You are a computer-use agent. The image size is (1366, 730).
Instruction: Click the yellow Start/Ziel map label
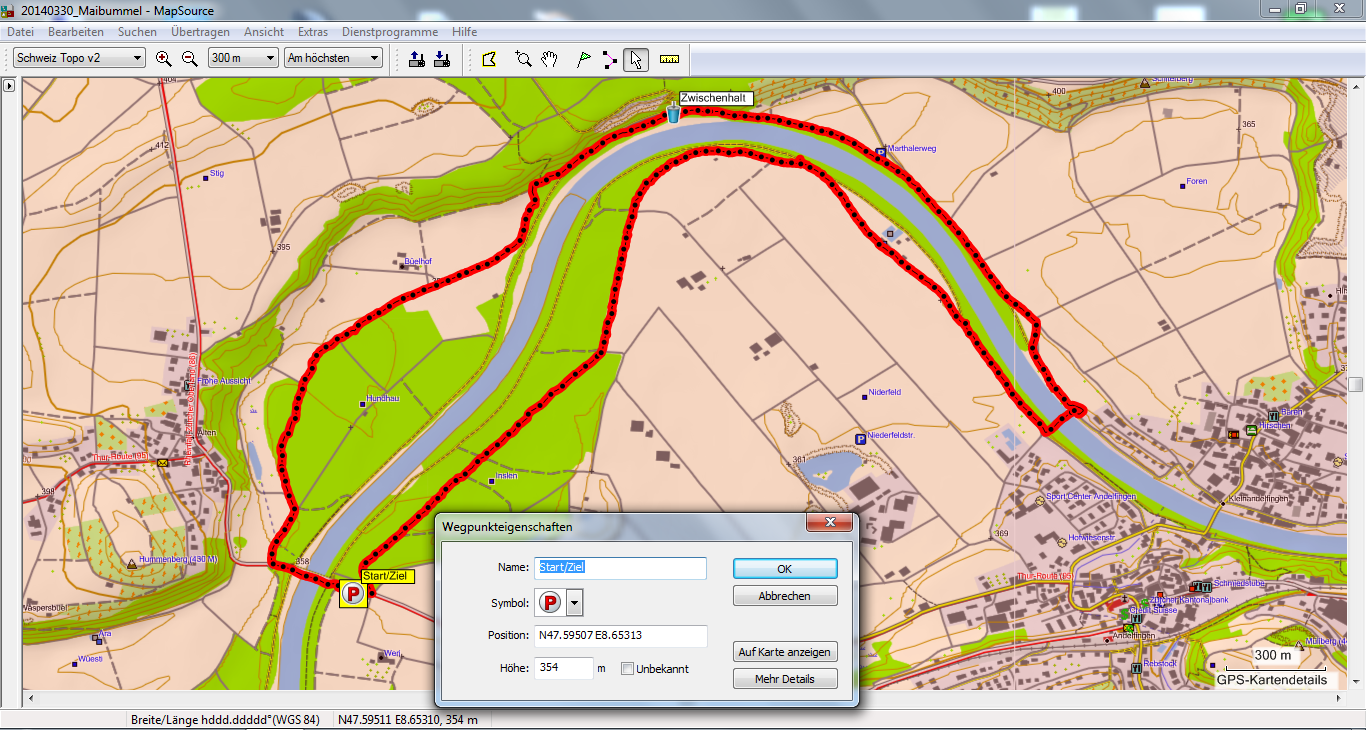pyautogui.click(x=386, y=576)
